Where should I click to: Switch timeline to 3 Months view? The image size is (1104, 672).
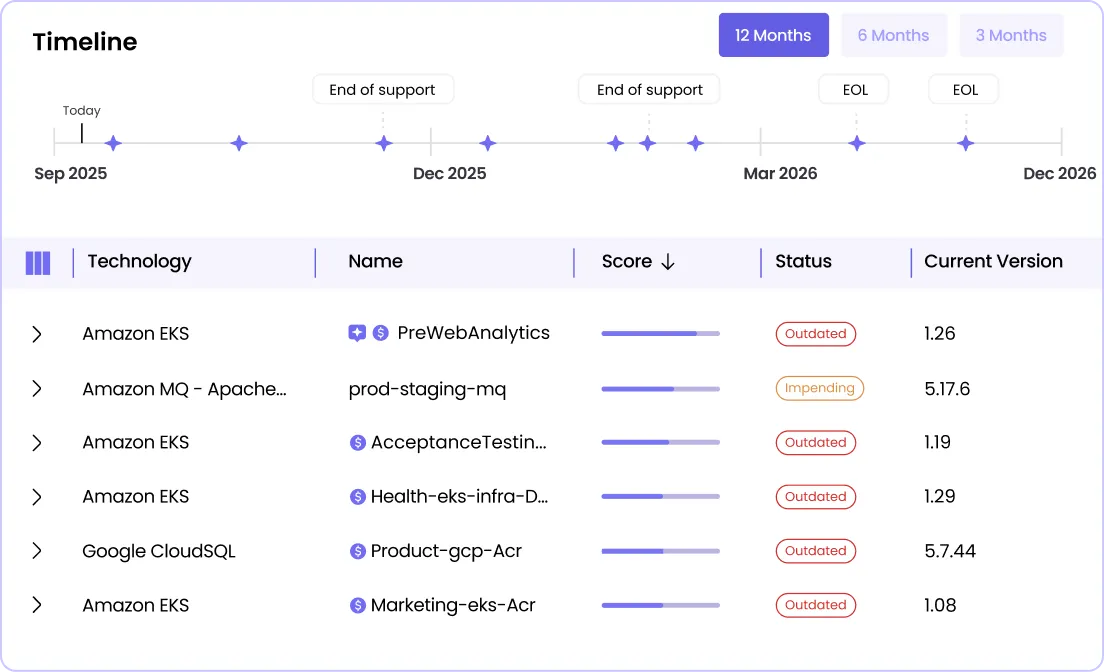(1011, 36)
